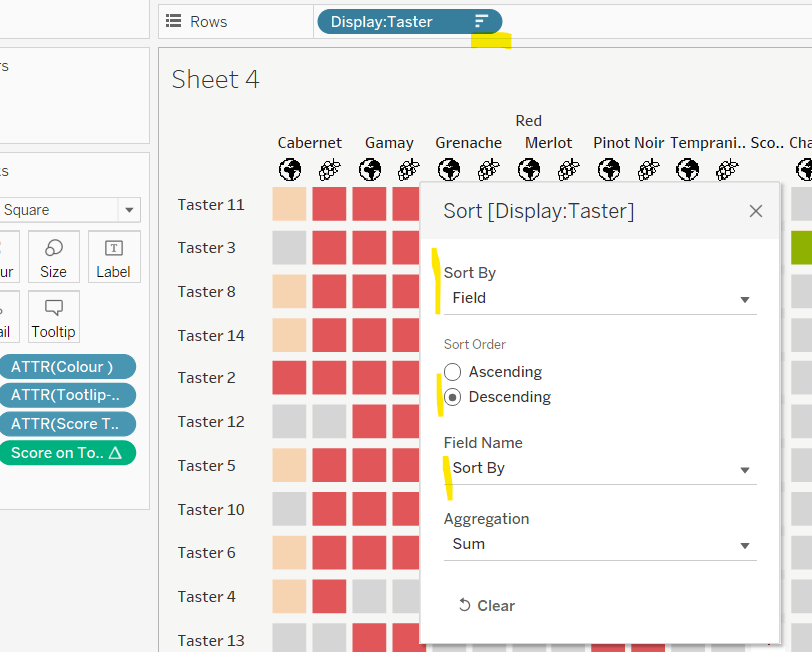Click the globe icon under Pinot Noir
The image size is (812, 652).
point(608,170)
